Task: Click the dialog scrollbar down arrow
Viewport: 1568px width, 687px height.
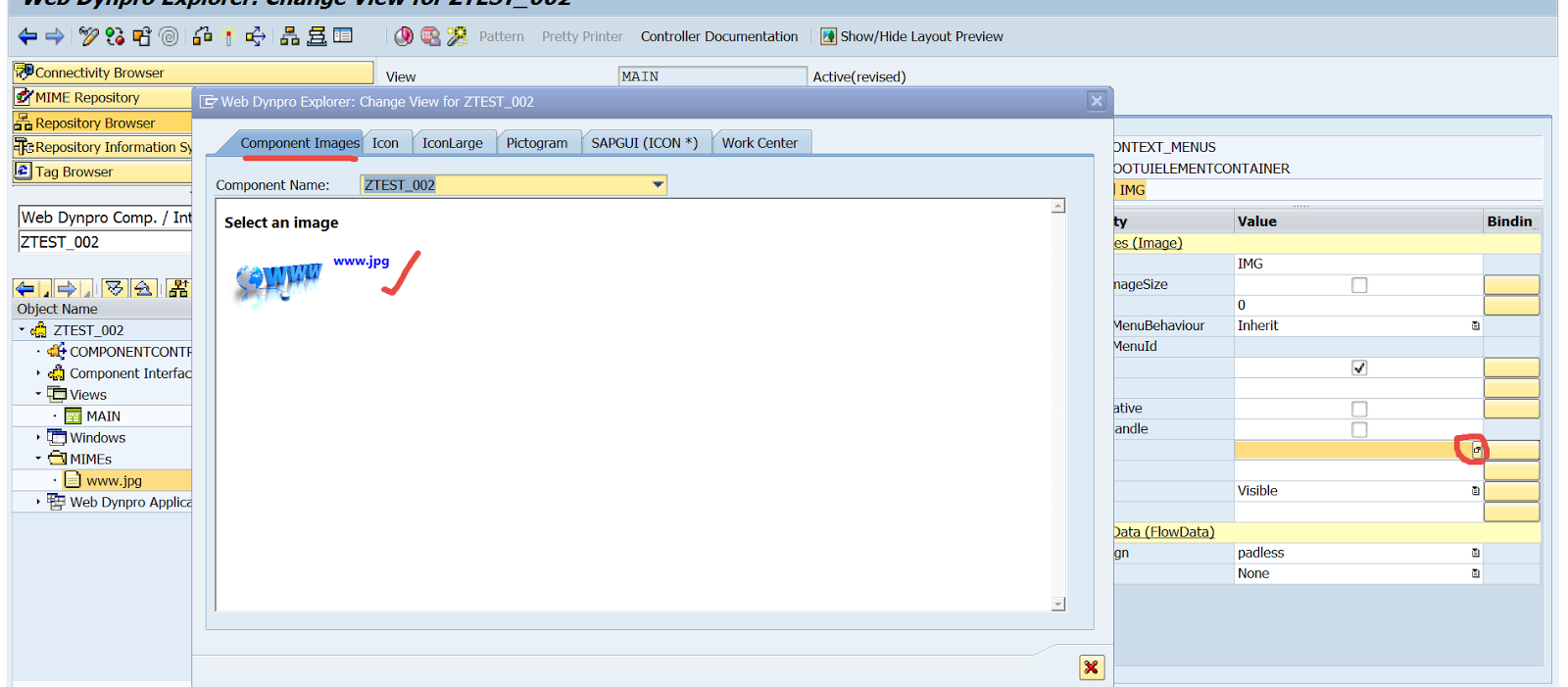Action: [x=1058, y=605]
